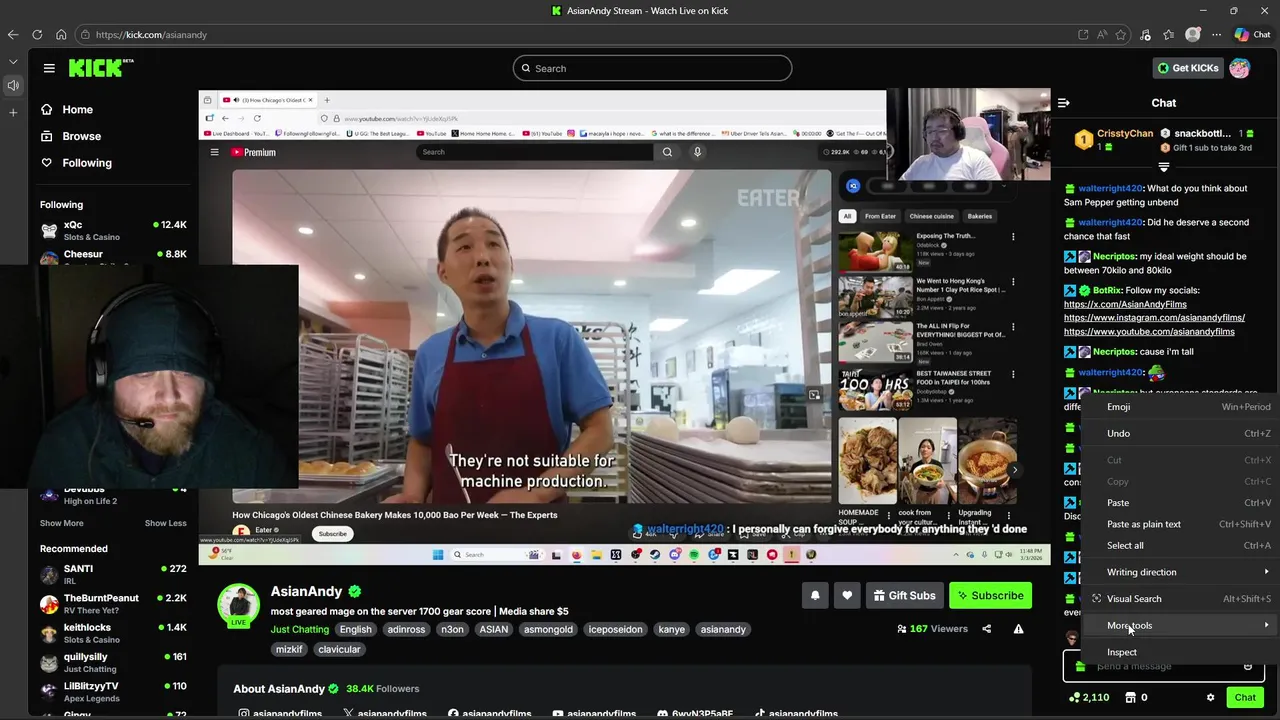Viewport: 1280px width, 720px height.
Task: Open the user profile avatar menu
Action: click(x=1240, y=68)
